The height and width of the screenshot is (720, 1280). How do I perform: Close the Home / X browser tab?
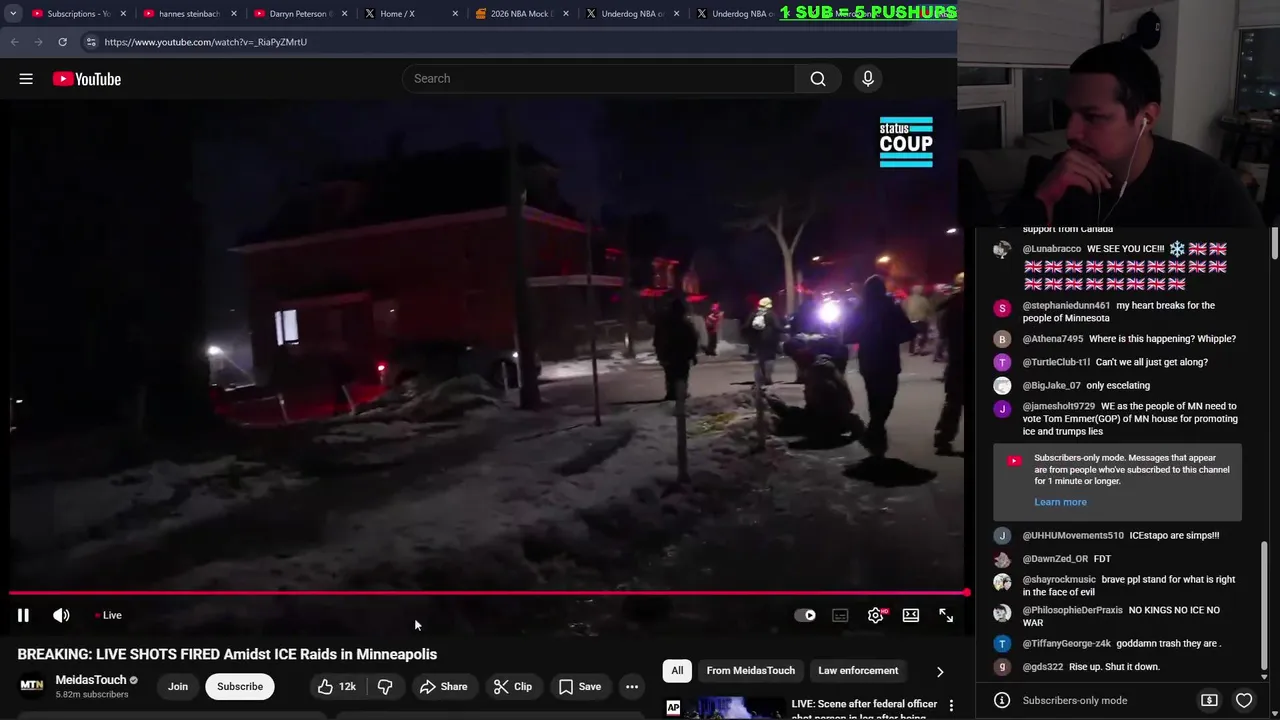point(455,14)
